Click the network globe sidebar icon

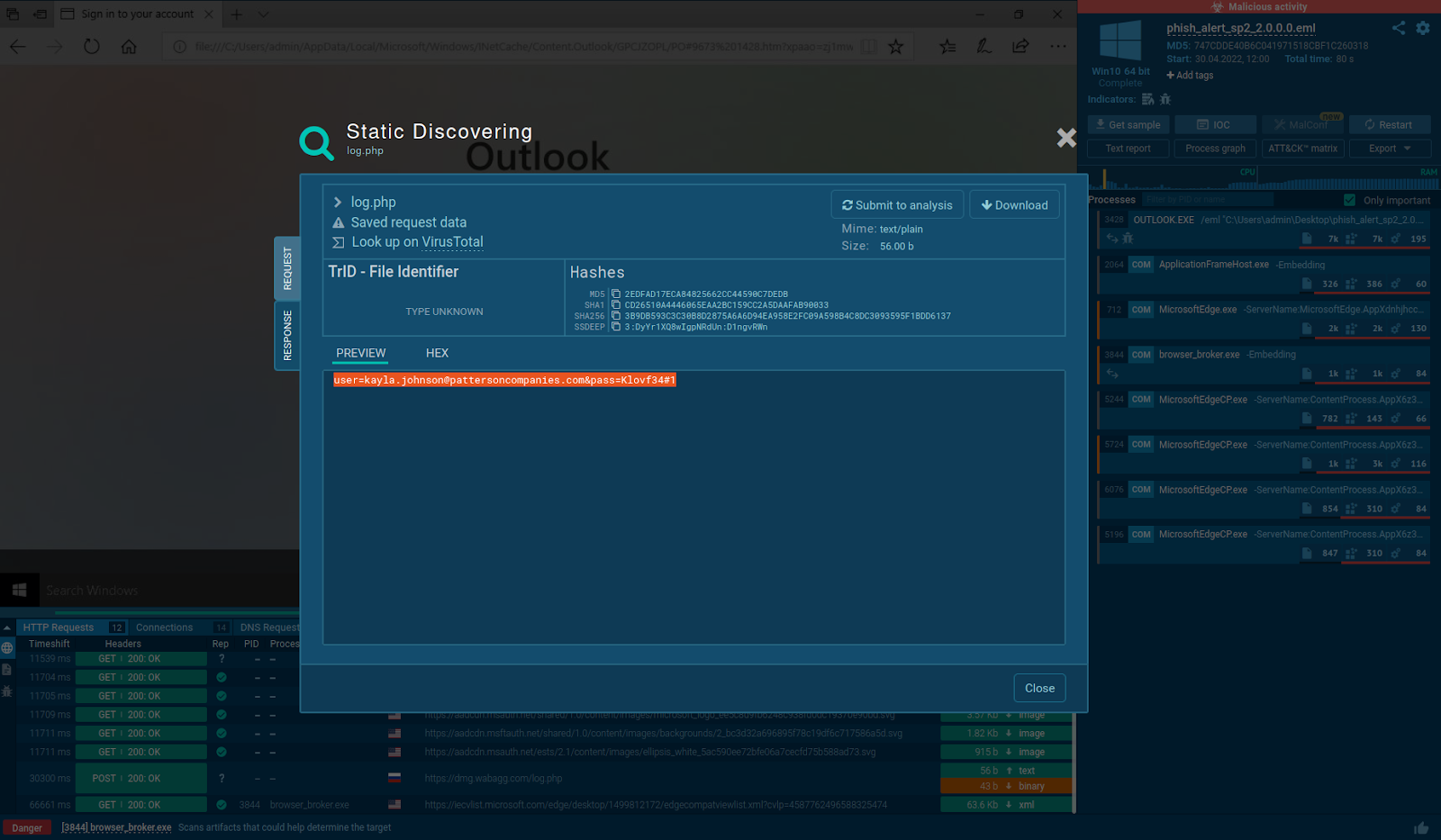7,648
